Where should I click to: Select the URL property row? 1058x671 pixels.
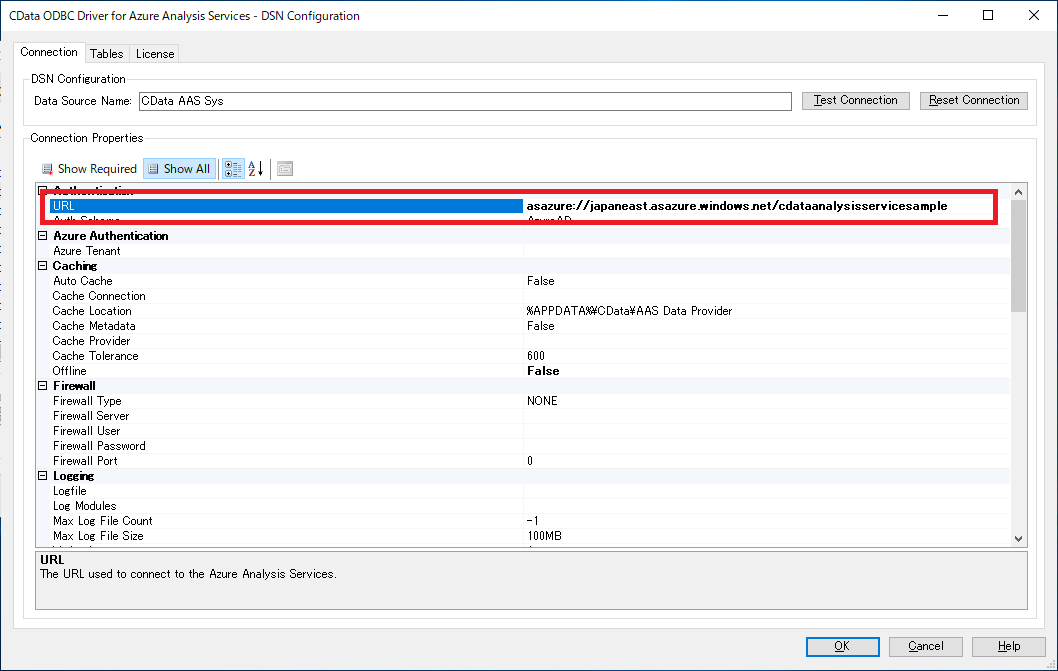286,206
